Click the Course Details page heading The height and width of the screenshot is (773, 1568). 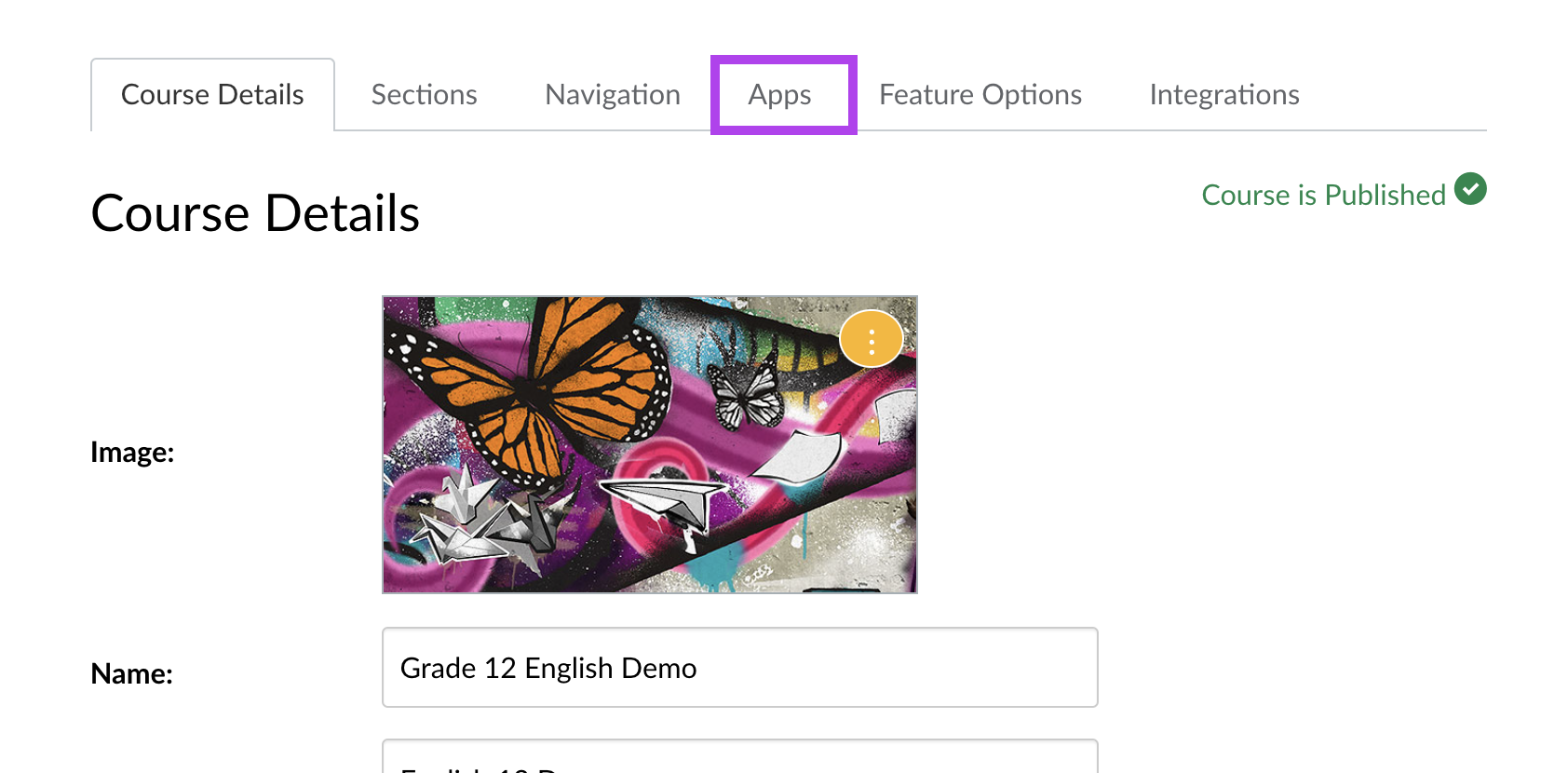pyautogui.click(x=255, y=213)
